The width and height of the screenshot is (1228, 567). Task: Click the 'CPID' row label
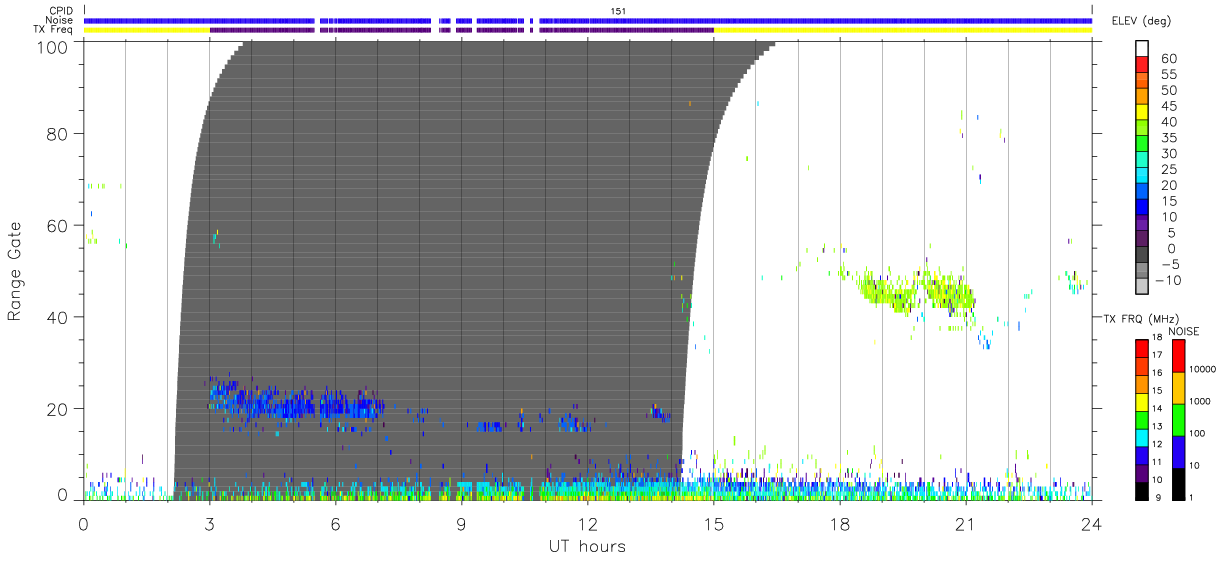[61, 11]
